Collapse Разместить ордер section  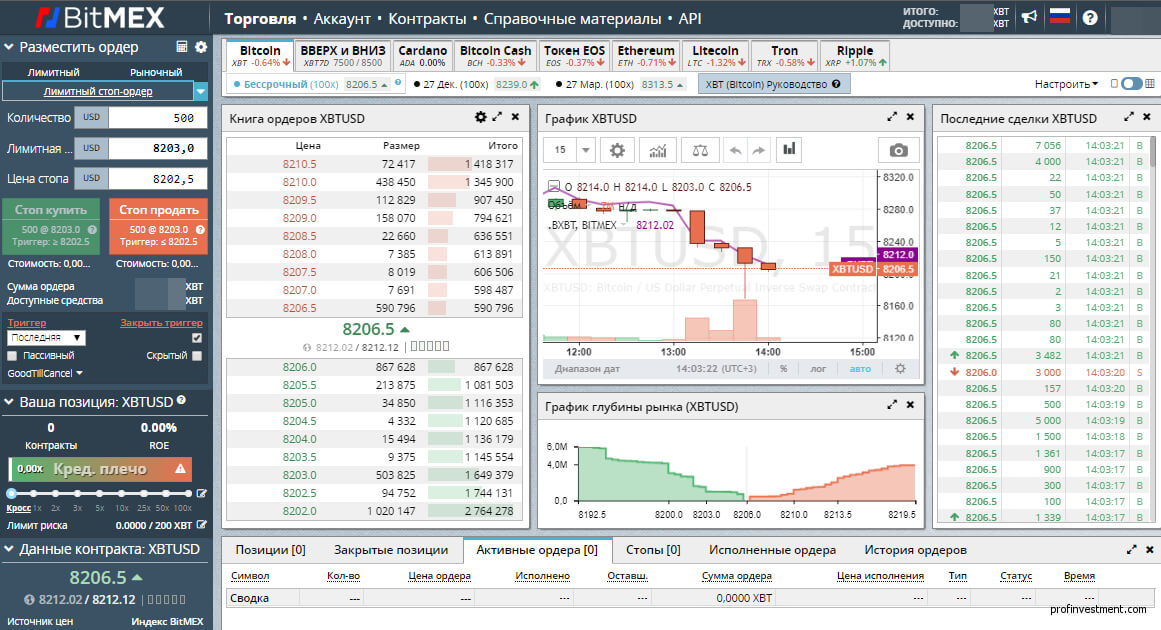point(9,47)
